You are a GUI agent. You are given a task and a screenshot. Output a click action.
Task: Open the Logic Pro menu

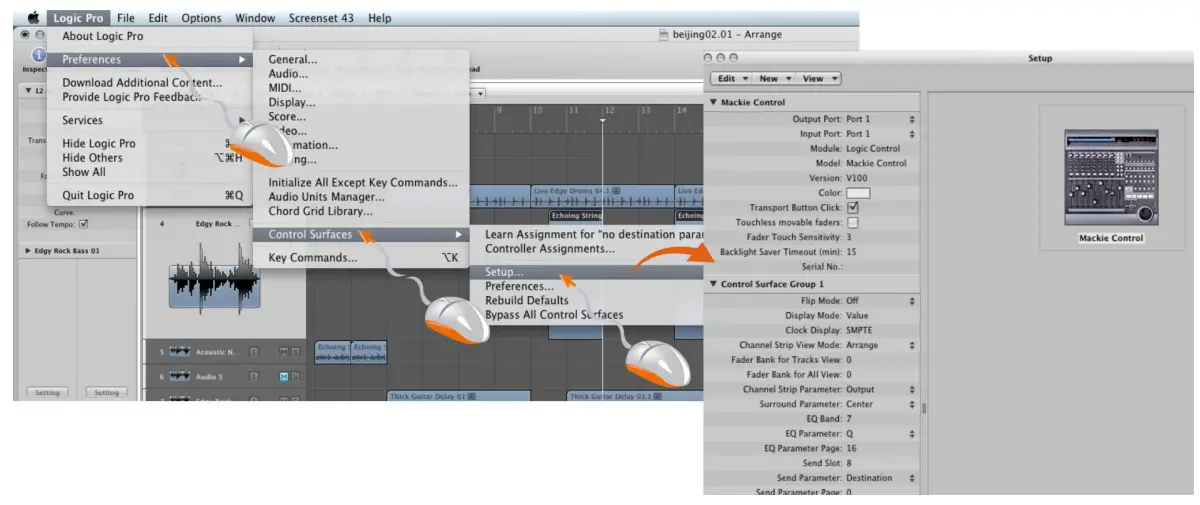pyautogui.click(x=79, y=17)
